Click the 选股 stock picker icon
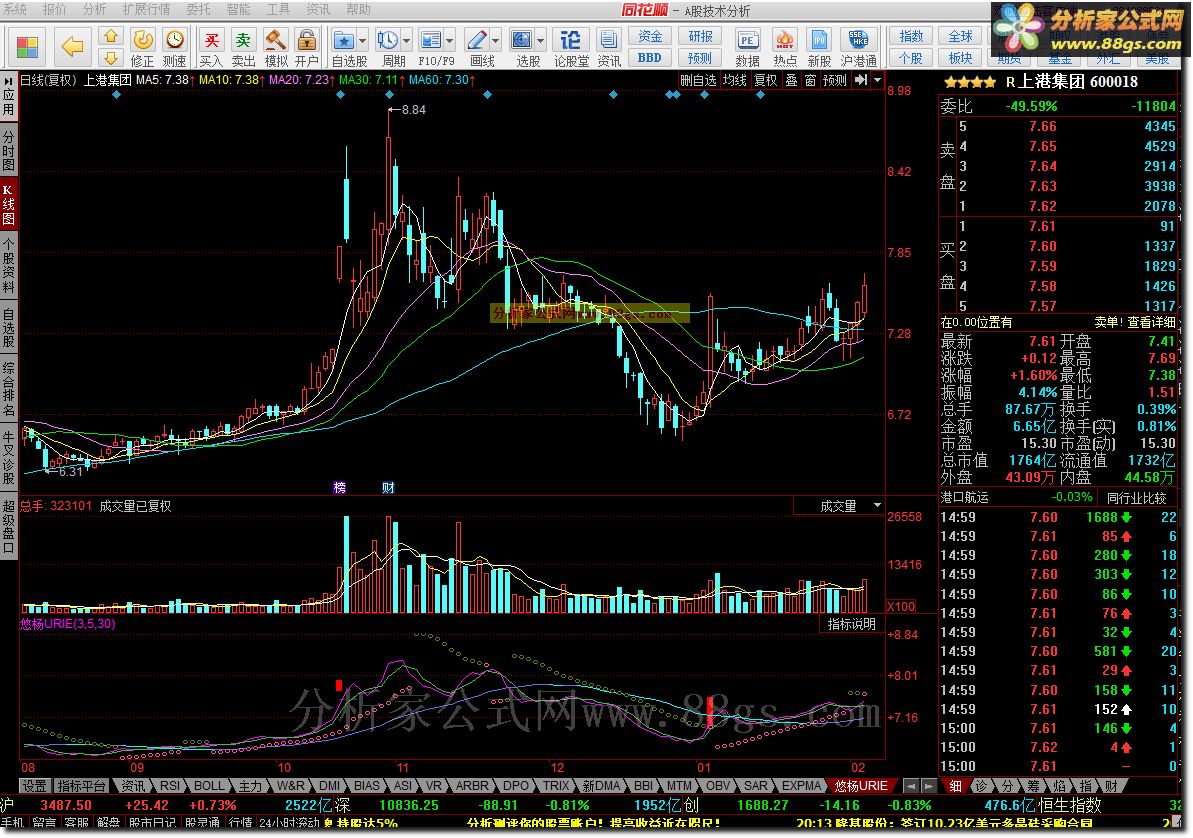Viewport: 1193px width, 838px height. click(522, 40)
